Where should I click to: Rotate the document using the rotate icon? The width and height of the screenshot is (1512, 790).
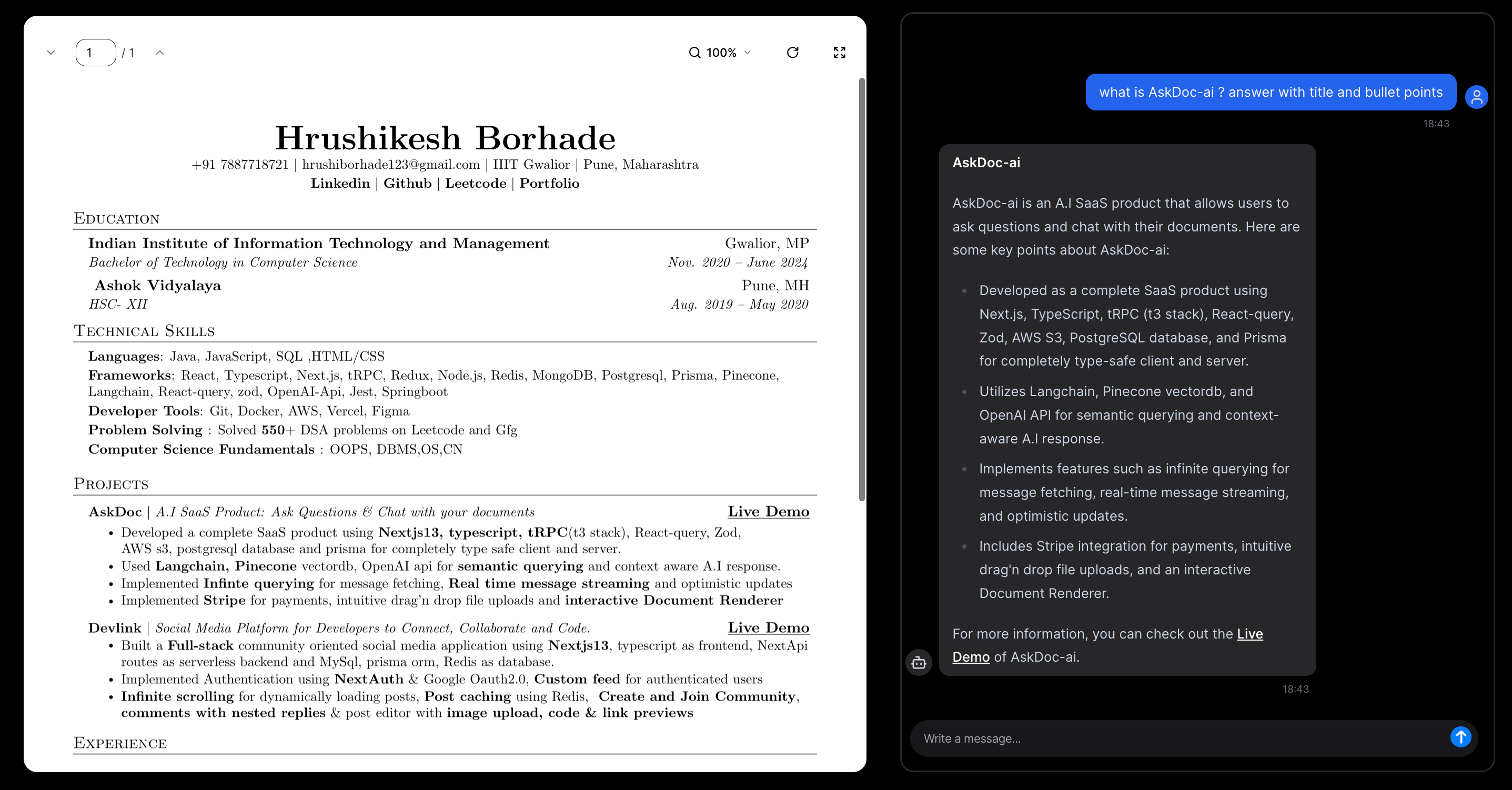point(792,53)
